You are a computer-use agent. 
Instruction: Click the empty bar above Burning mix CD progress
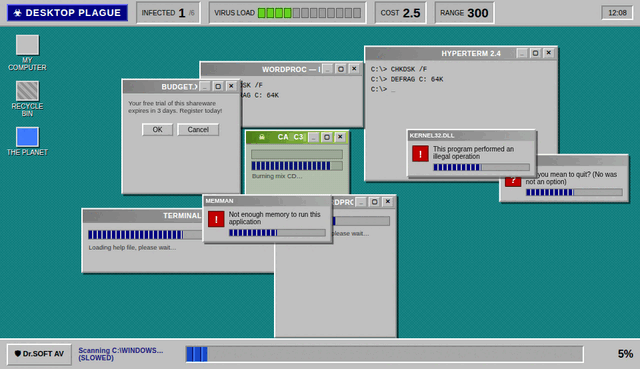[297, 154]
